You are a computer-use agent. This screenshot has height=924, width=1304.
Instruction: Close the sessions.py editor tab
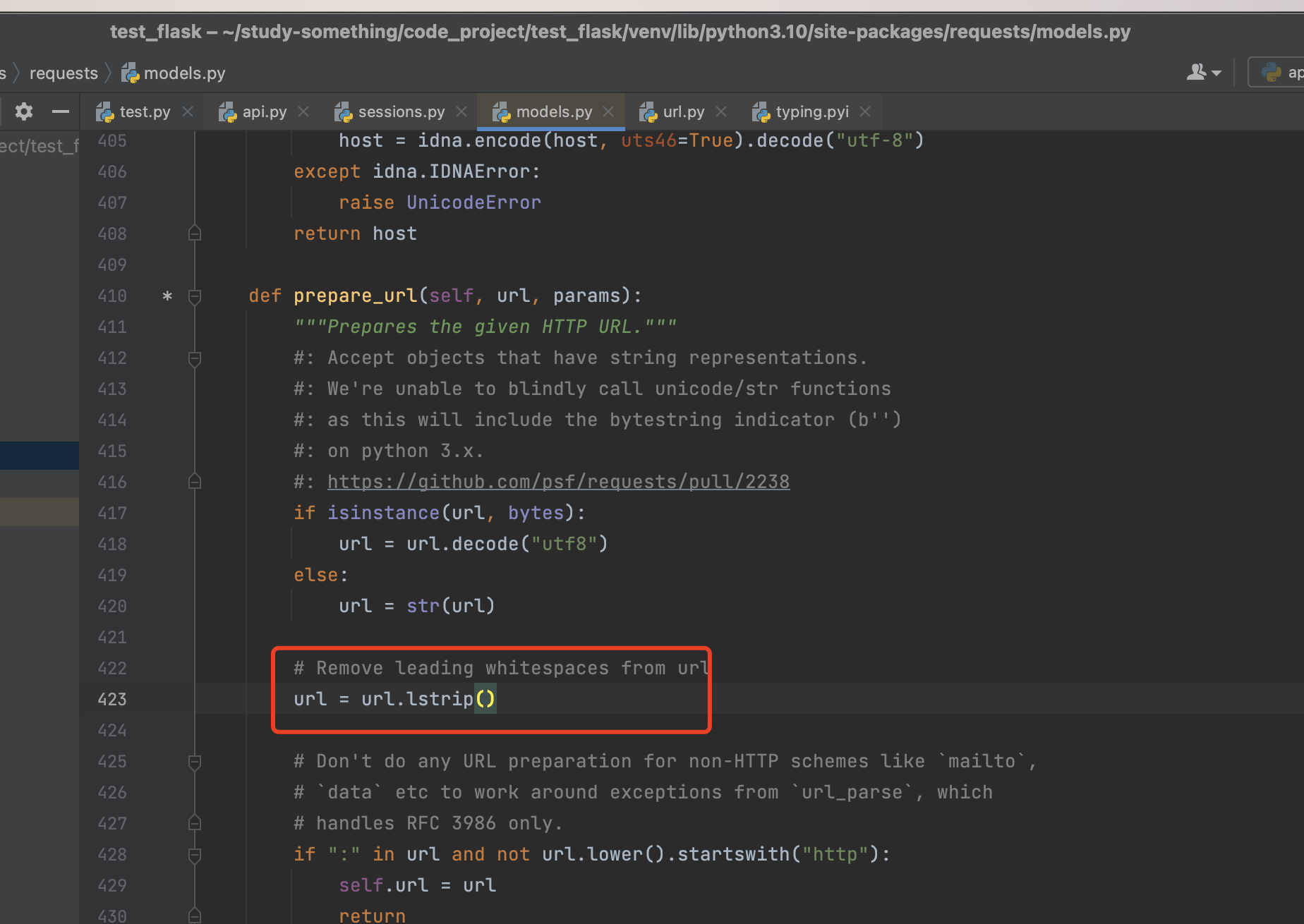461,111
